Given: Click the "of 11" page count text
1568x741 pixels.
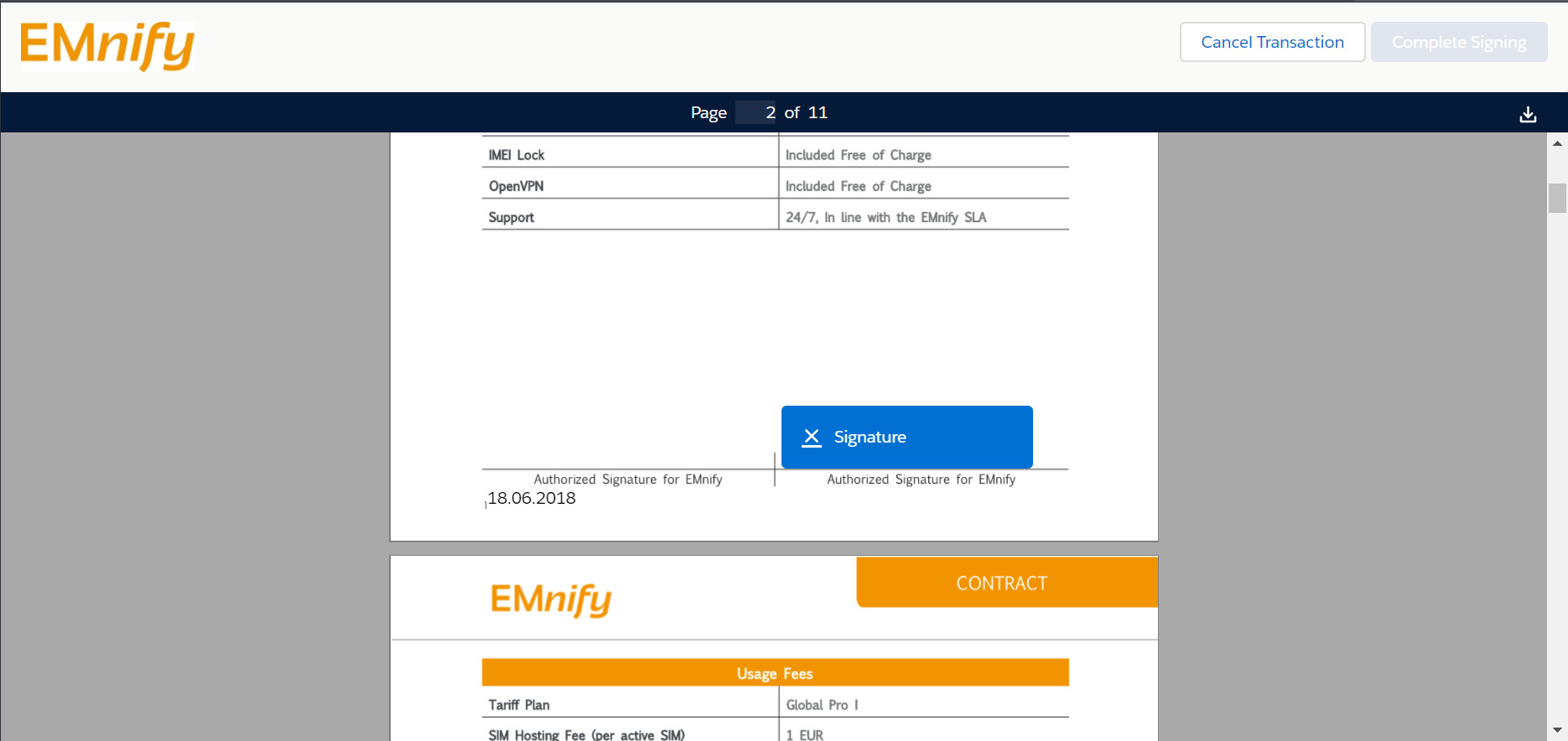Looking at the screenshot, I should [x=806, y=112].
